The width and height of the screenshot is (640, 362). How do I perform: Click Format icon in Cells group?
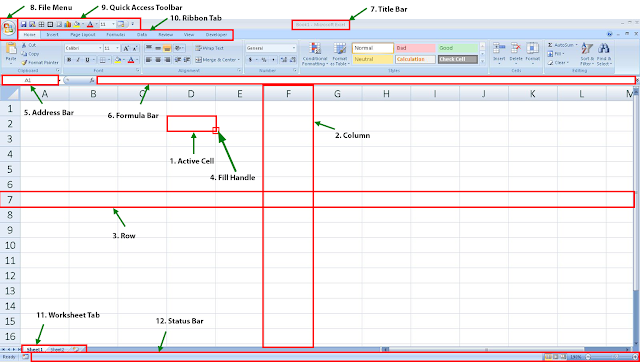tap(532, 49)
